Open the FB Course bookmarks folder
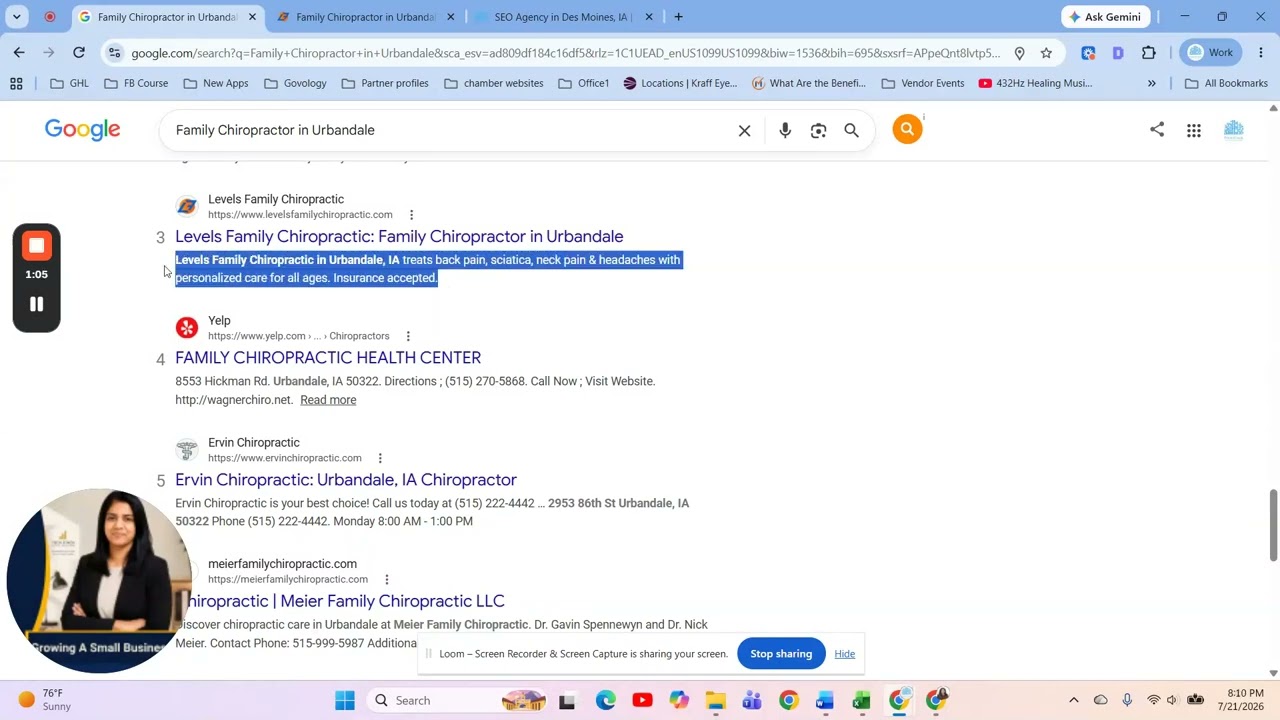 coord(136,83)
